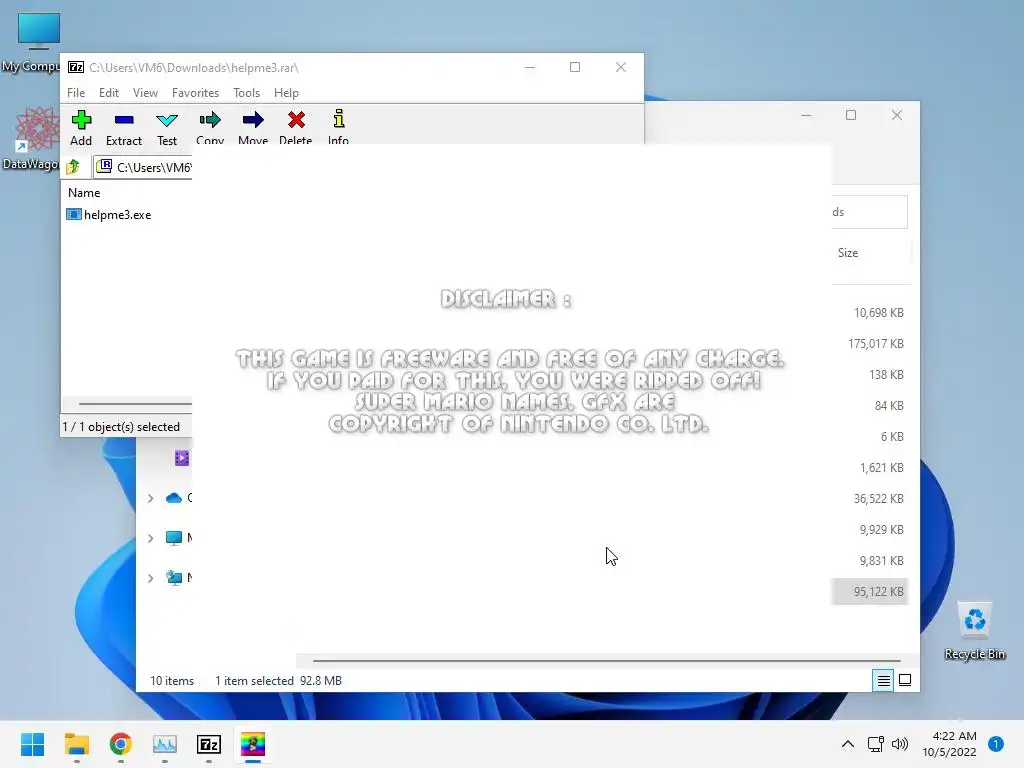
Task: Click the 7-Zip horizontal scrollbar
Action: click(135, 404)
